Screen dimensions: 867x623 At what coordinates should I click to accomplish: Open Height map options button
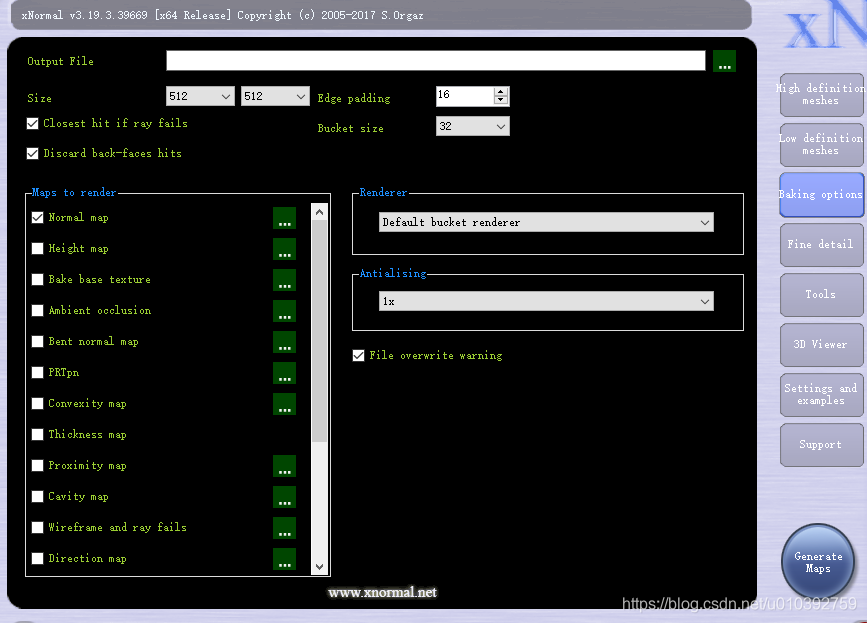pos(284,249)
